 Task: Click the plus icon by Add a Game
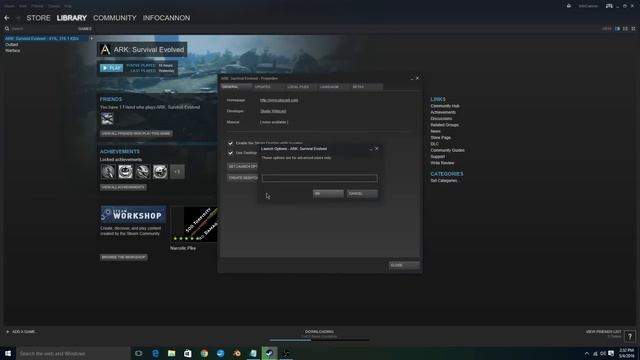[x=7, y=332]
